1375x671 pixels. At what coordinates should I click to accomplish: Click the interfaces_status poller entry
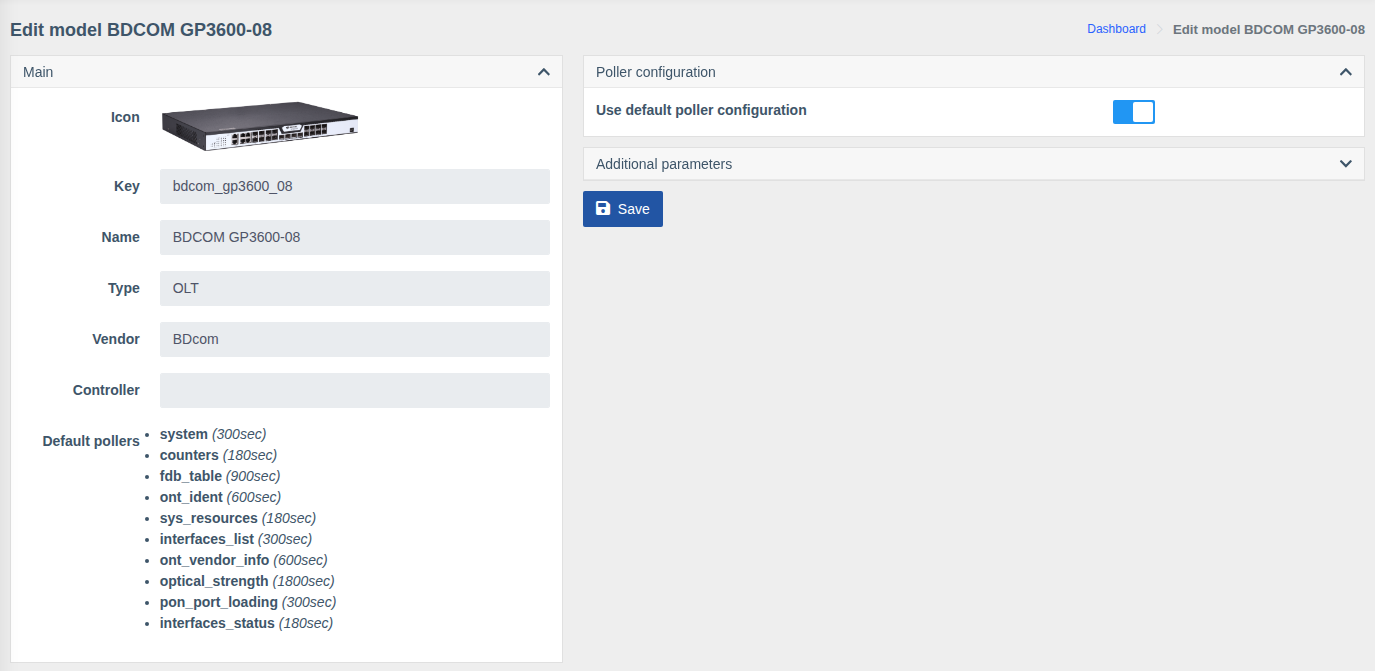click(246, 623)
